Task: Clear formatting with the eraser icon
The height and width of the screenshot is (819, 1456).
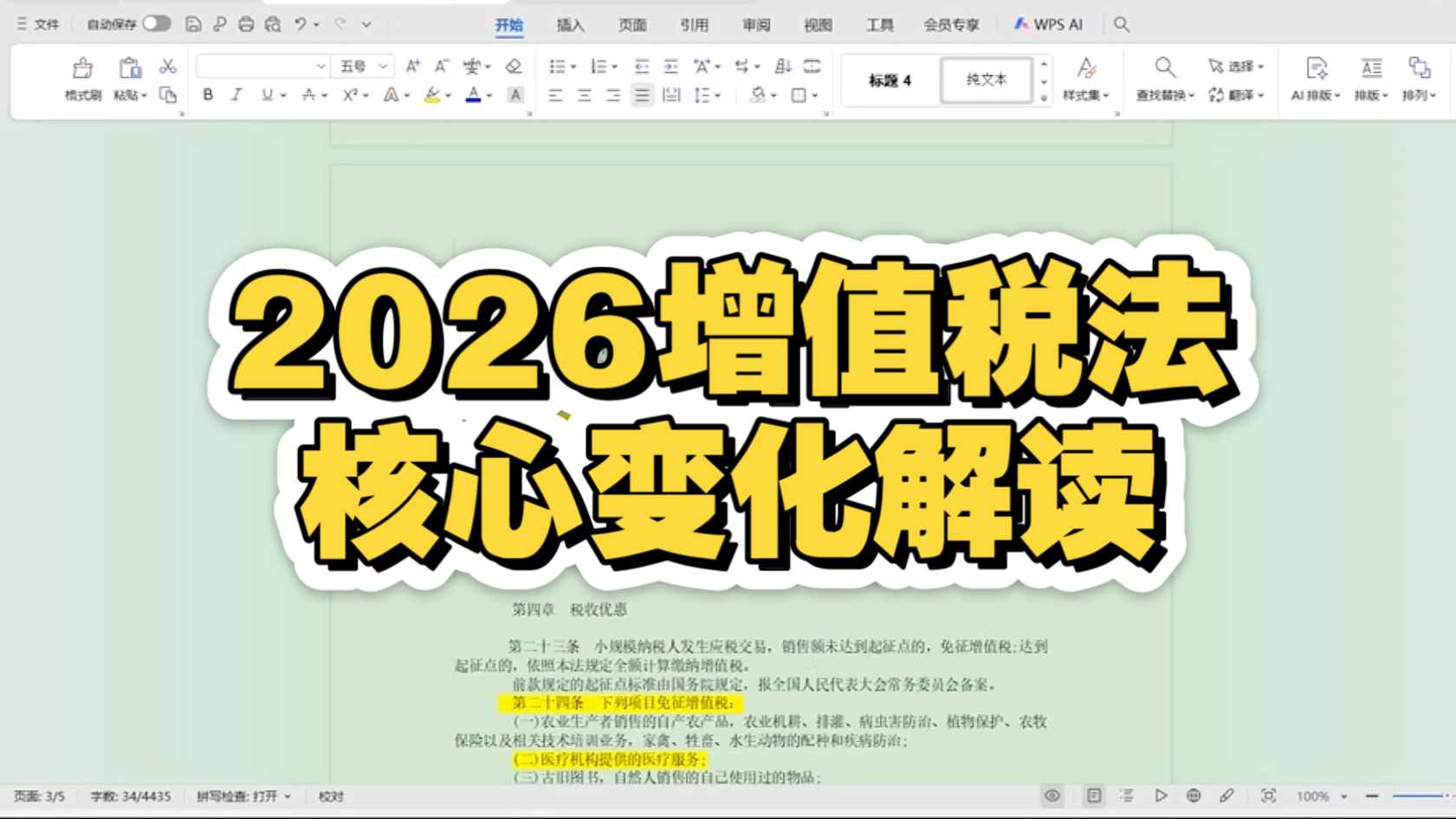Action: 514,67
